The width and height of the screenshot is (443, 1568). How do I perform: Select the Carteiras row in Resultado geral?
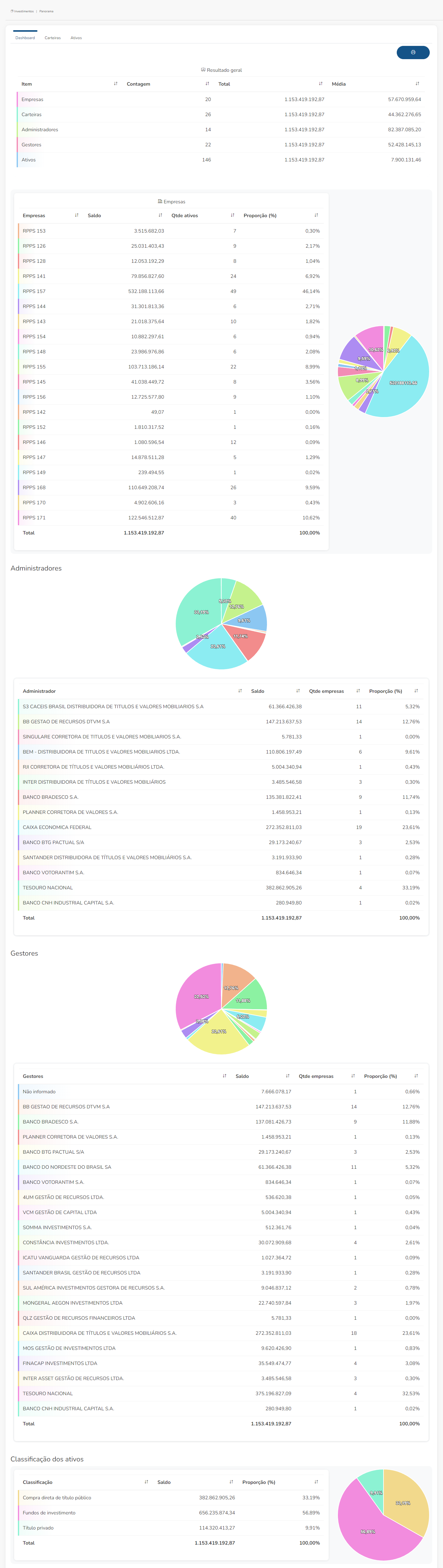tap(220, 114)
